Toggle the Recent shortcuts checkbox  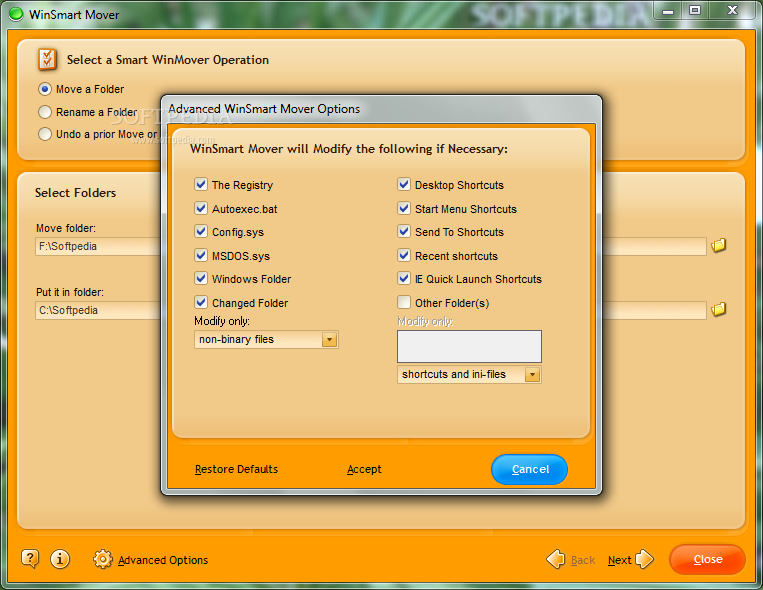click(403, 255)
